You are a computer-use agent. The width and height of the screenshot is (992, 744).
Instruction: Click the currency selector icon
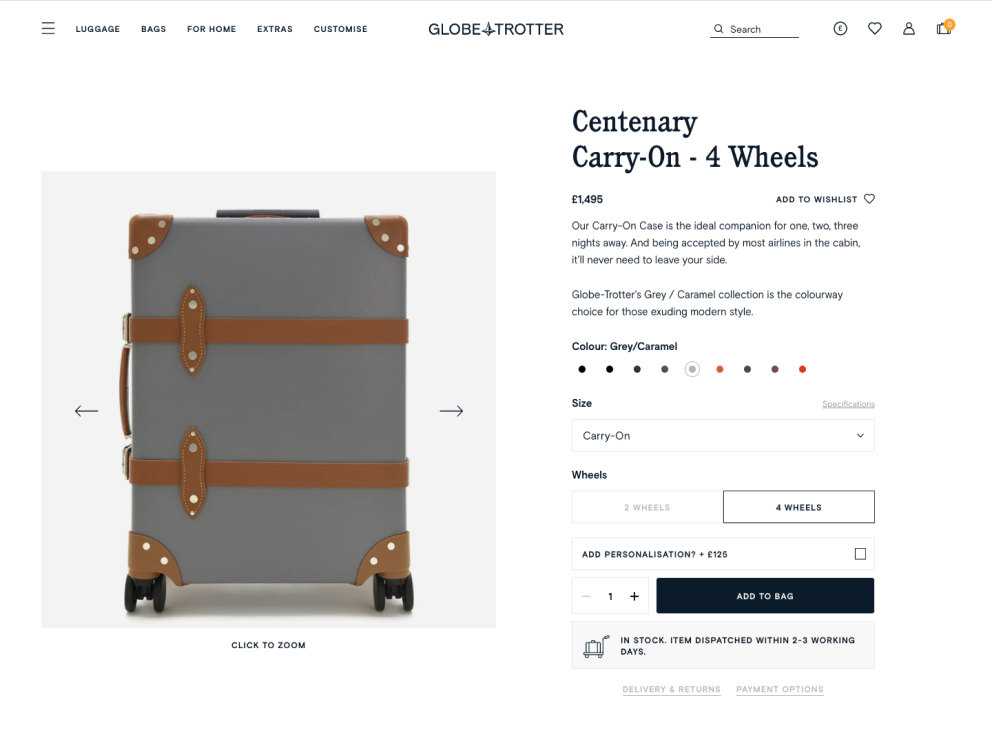[840, 29]
